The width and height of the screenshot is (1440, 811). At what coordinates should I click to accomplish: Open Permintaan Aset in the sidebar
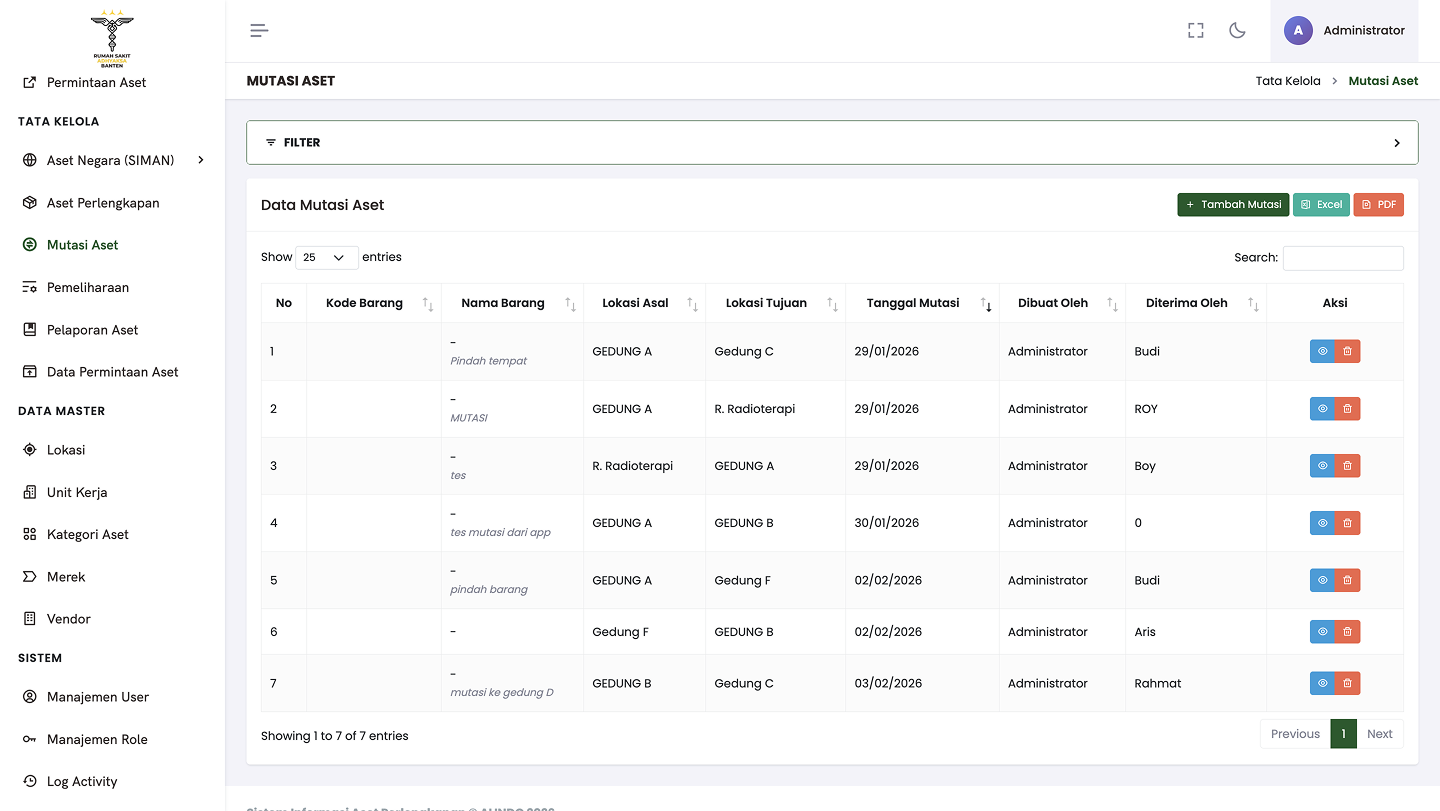[x=96, y=82]
